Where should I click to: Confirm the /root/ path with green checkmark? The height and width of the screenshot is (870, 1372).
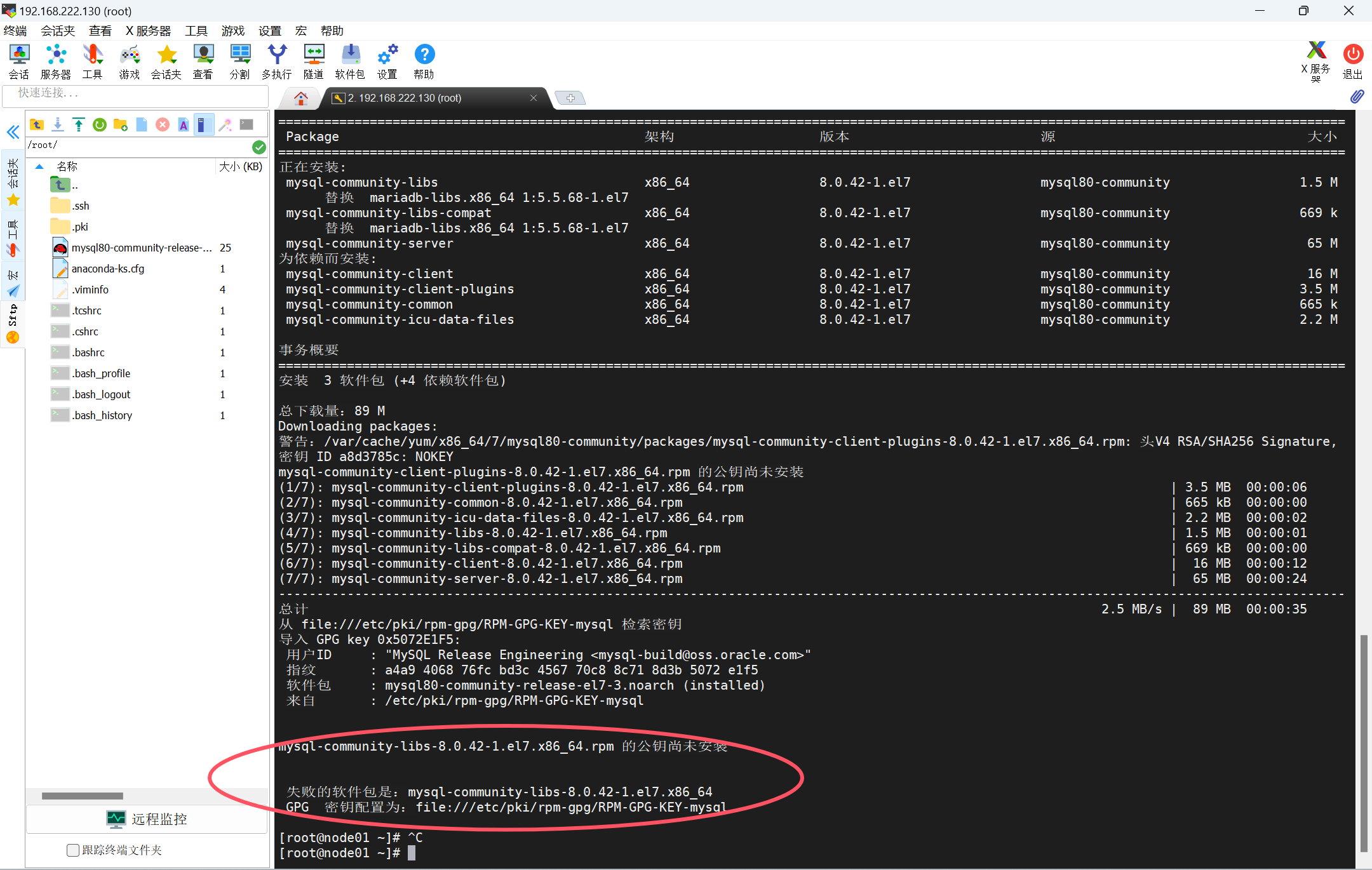pyautogui.click(x=259, y=147)
